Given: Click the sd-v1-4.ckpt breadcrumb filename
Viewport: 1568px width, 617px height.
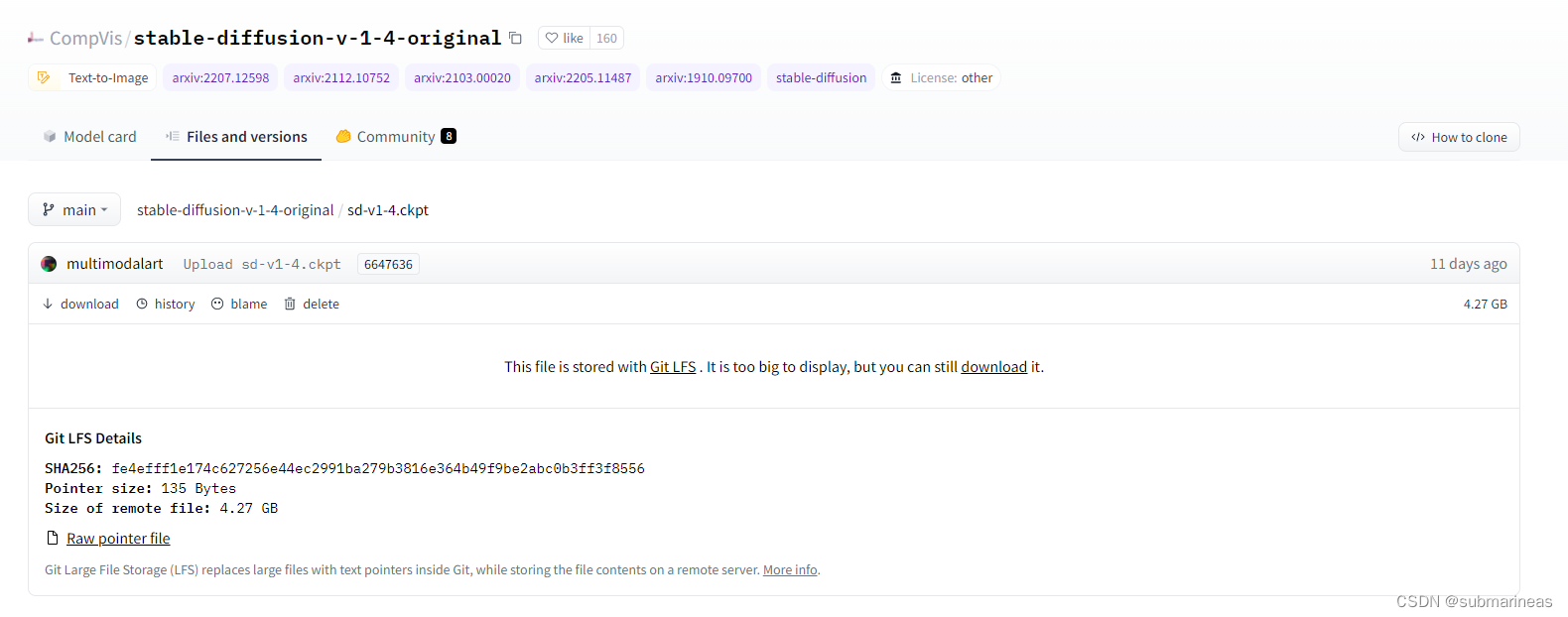Looking at the screenshot, I should pyautogui.click(x=388, y=210).
